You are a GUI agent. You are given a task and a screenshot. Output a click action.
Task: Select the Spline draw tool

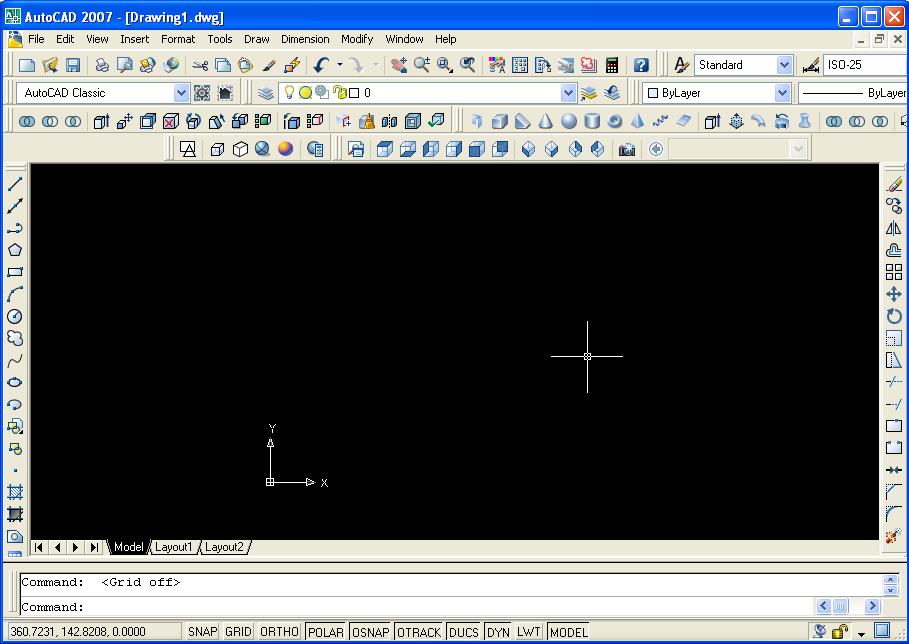tap(14, 360)
